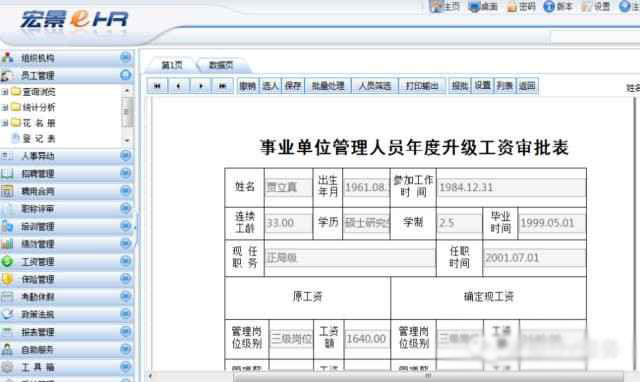Open the 版本 info icon in top bar
The image size is (640, 382).
(x=549, y=6)
